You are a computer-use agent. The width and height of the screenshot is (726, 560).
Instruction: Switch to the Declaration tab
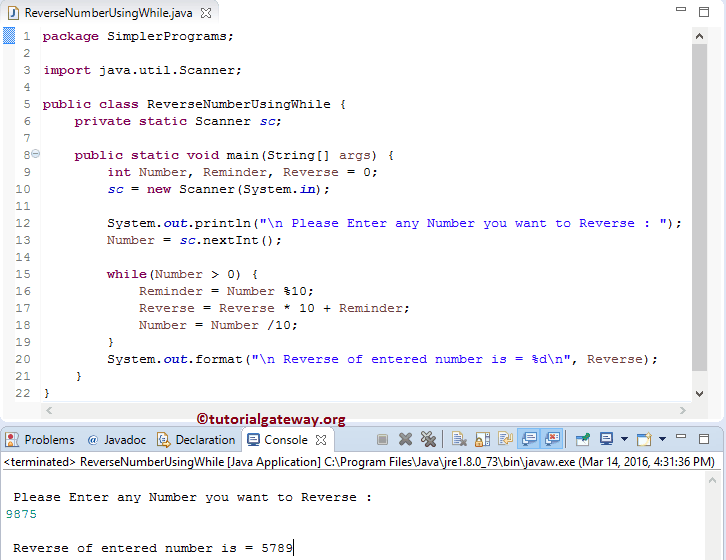pyautogui.click(x=196, y=440)
